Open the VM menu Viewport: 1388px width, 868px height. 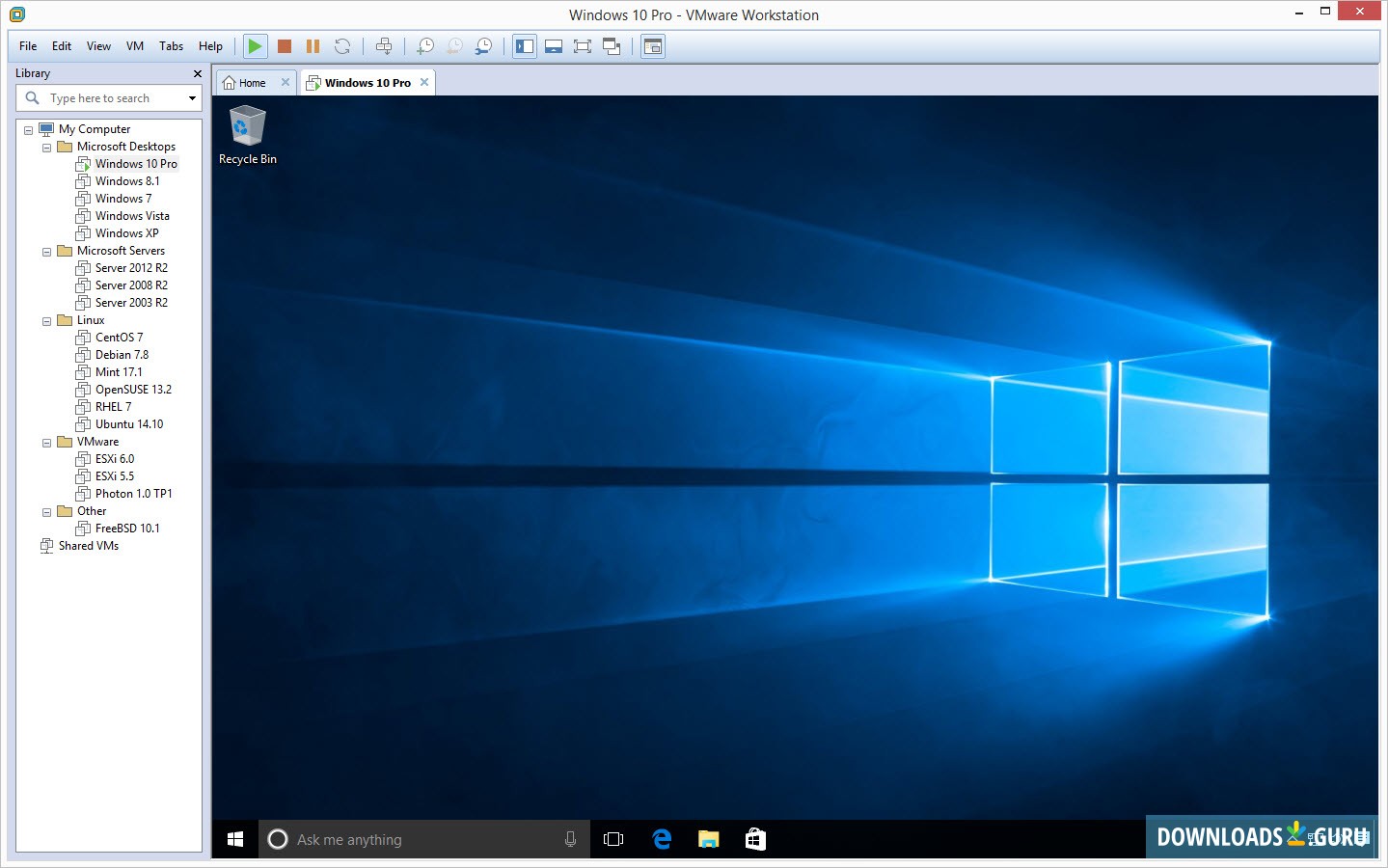[x=135, y=46]
